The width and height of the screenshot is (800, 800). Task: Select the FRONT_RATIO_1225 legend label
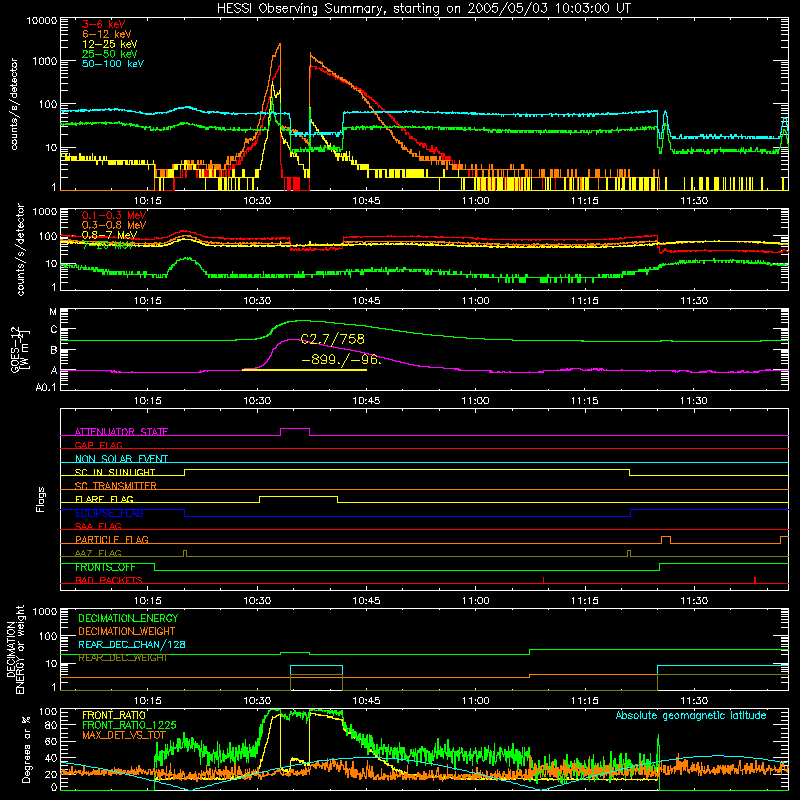[130, 725]
